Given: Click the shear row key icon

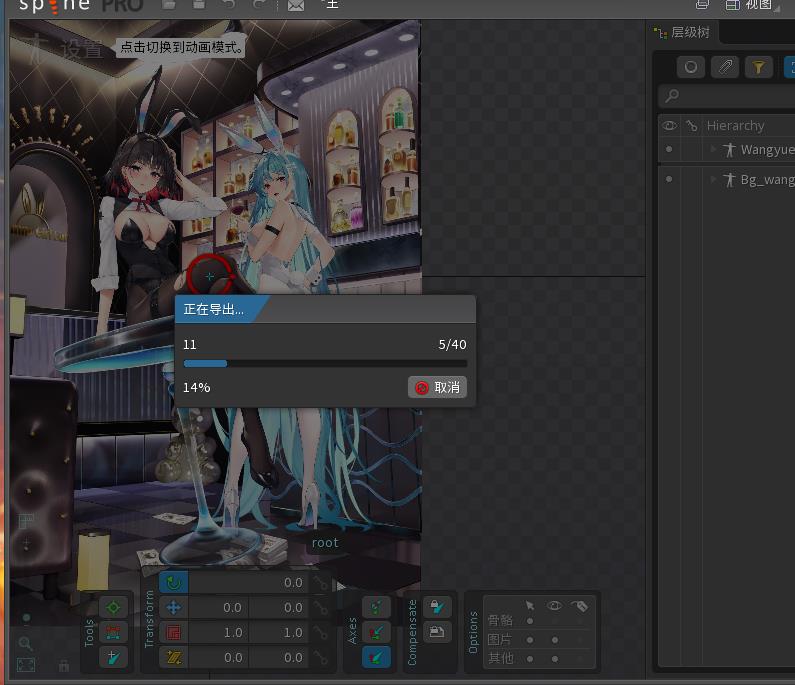Looking at the screenshot, I should coord(320,658).
